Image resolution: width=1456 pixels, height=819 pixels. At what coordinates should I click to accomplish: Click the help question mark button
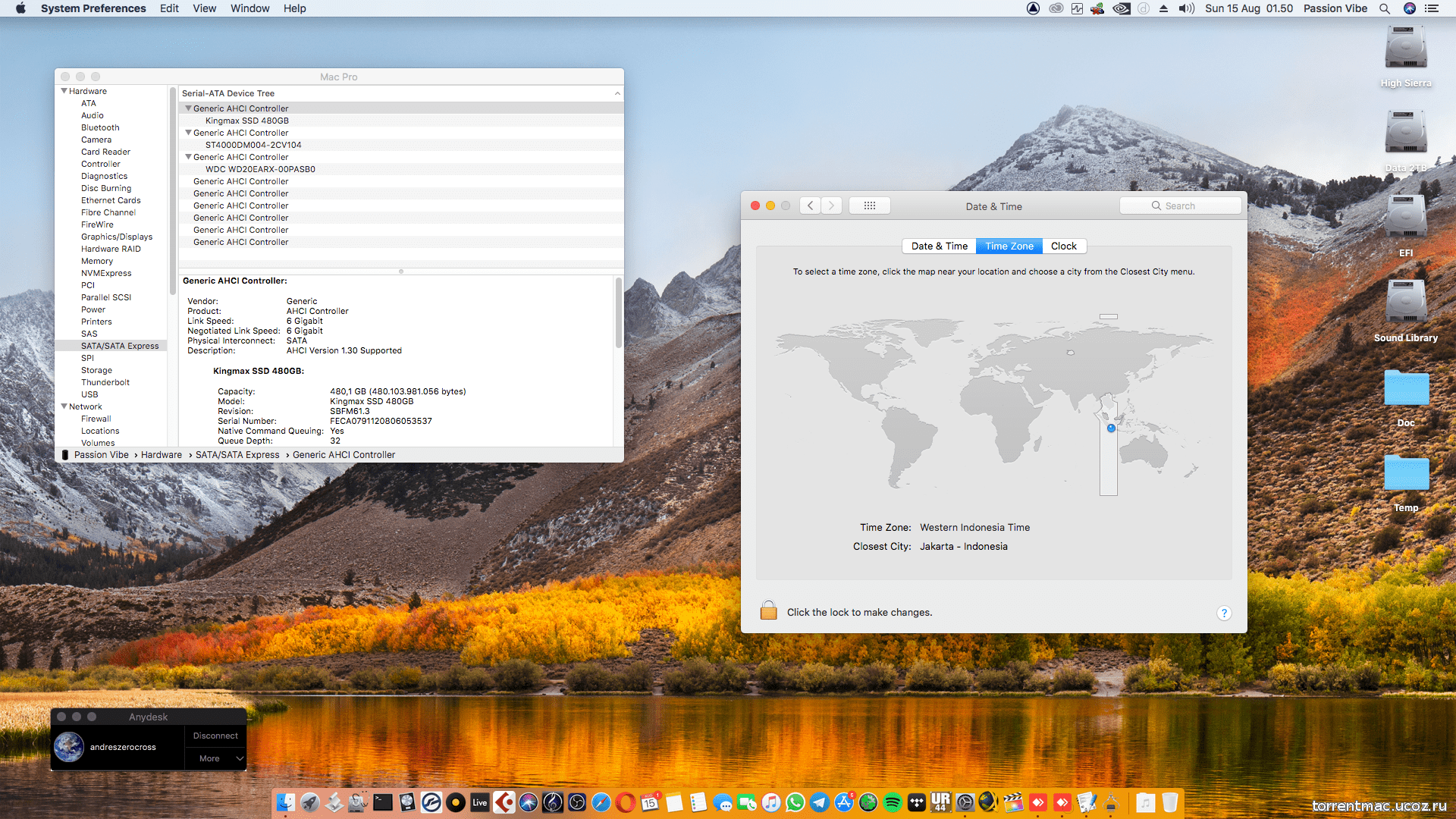pos(1223,613)
